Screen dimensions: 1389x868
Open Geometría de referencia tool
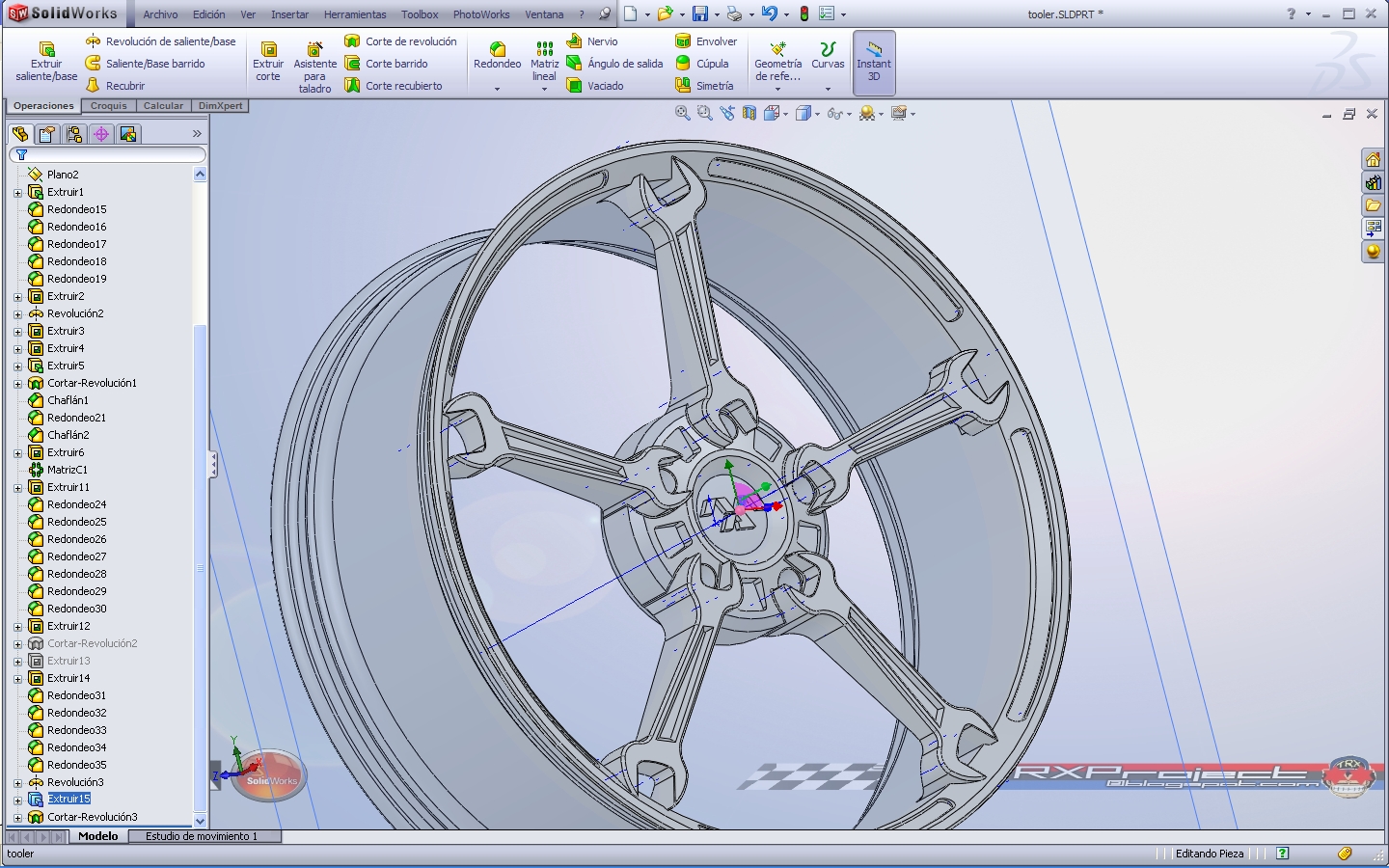coord(777,61)
